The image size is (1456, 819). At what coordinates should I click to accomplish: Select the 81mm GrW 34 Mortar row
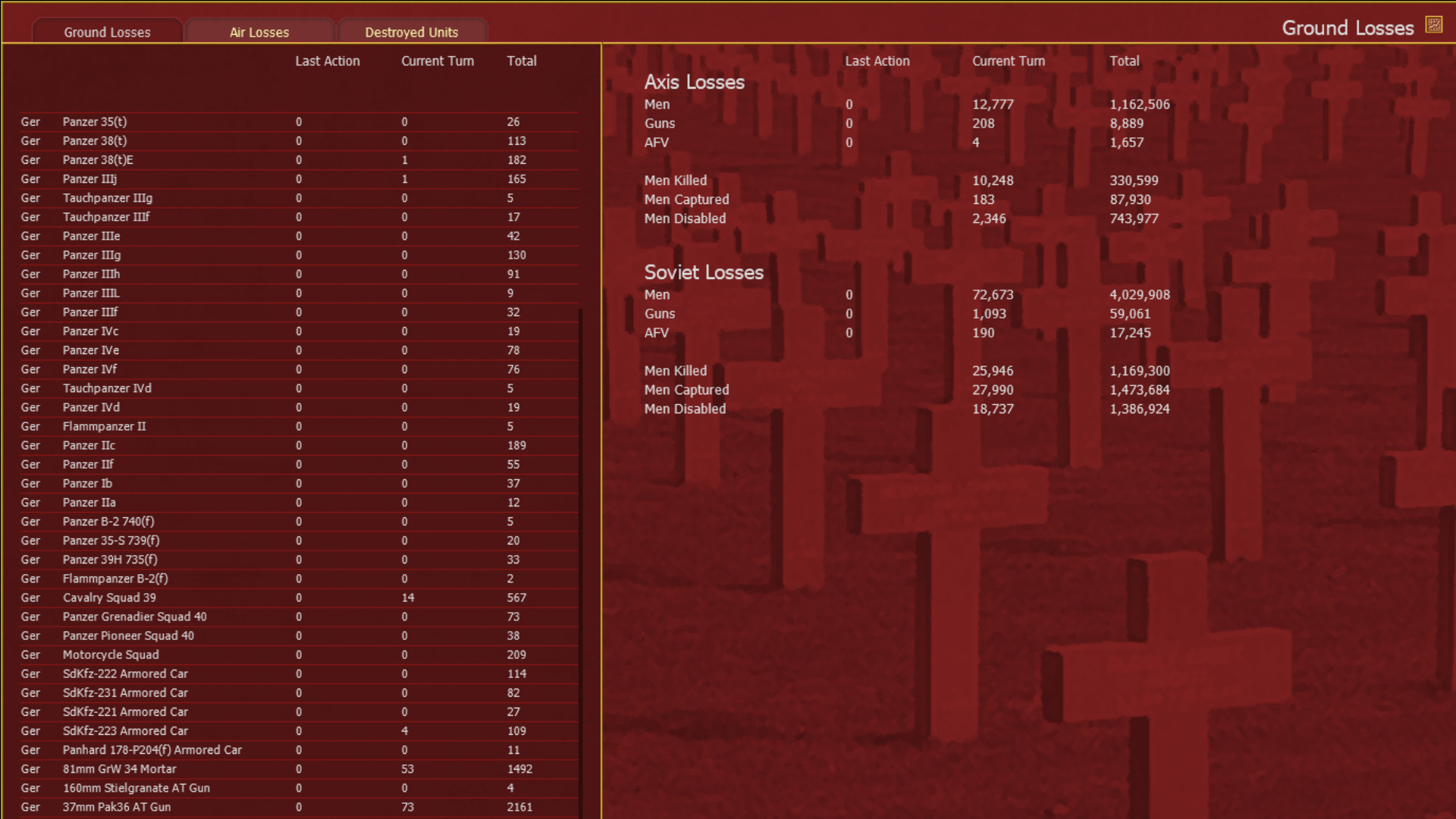pyautogui.click(x=119, y=769)
